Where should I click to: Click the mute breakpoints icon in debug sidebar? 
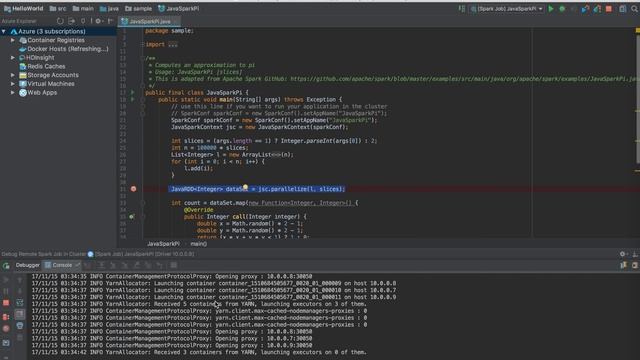click(6, 328)
